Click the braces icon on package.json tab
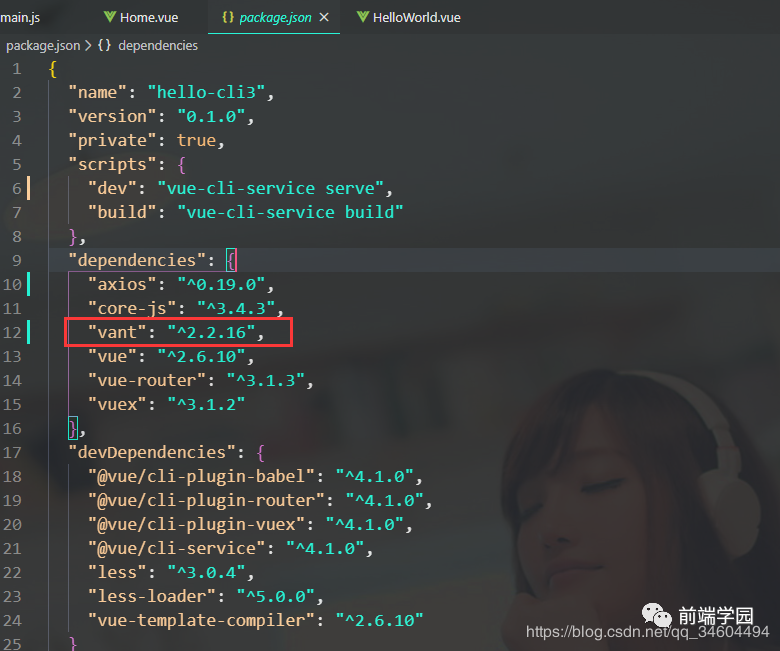 [x=228, y=18]
